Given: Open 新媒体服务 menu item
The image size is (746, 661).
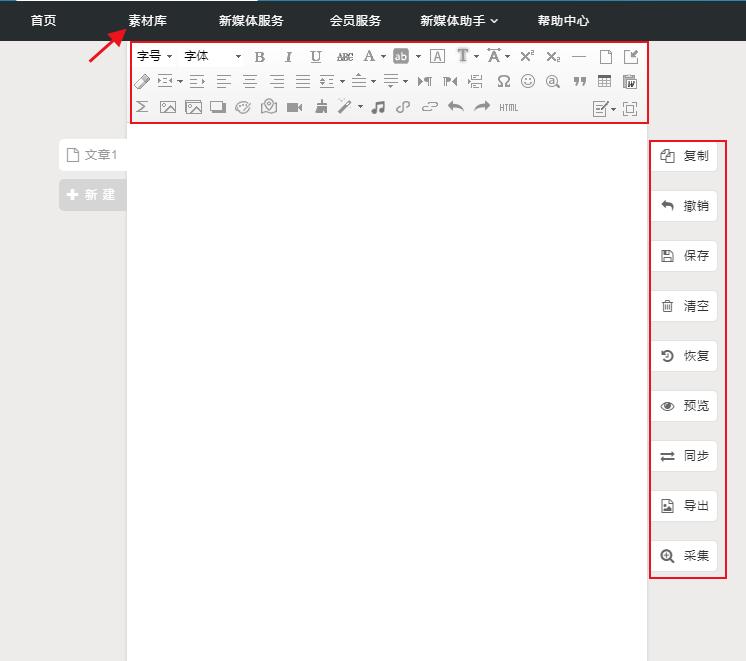Looking at the screenshot, I should (x=251, y=20).
